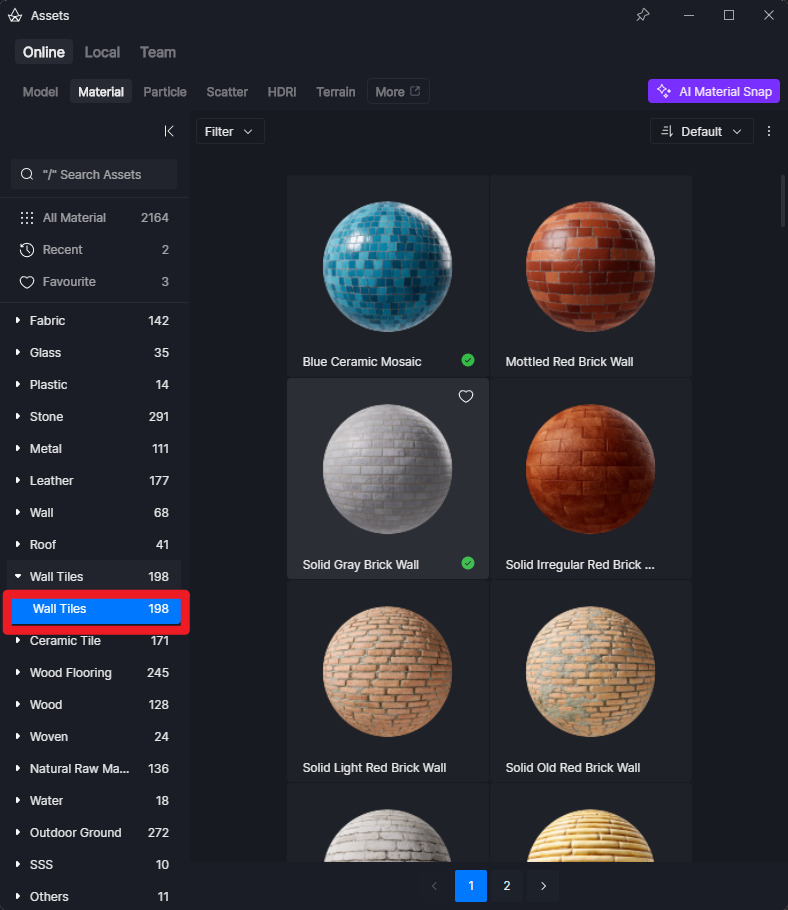Collapse the Wall Tiles parent category
Screen dimensions: 788x910
pos(18,577)
